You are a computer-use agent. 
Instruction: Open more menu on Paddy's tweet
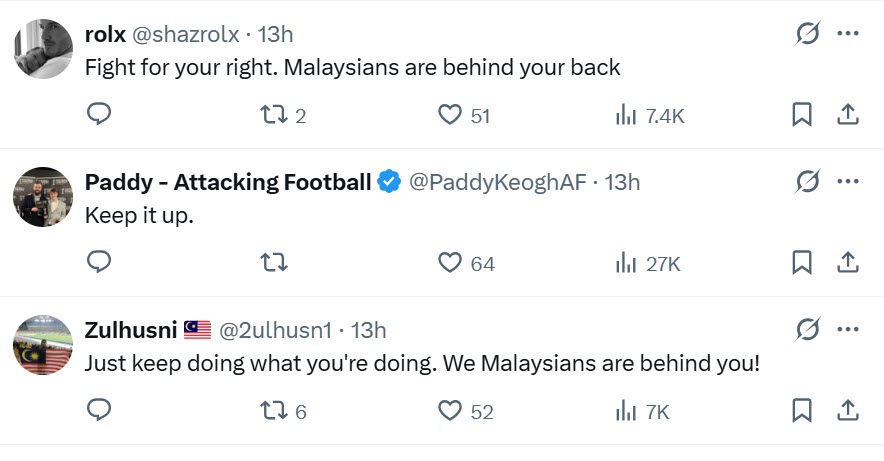click(x=848, y=182)
